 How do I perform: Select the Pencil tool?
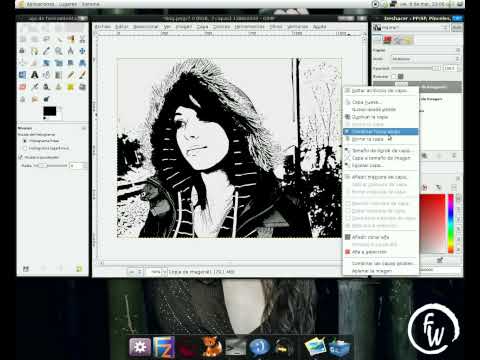tap(70, 75)
